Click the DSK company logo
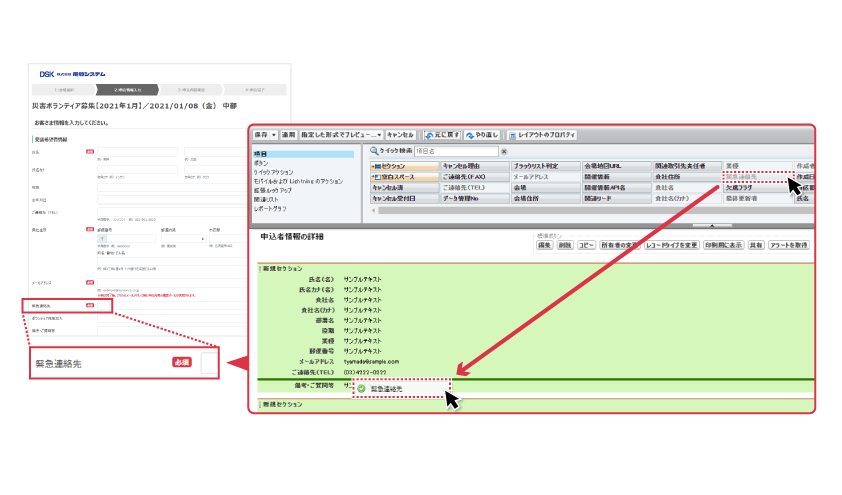 coord(48,73)
